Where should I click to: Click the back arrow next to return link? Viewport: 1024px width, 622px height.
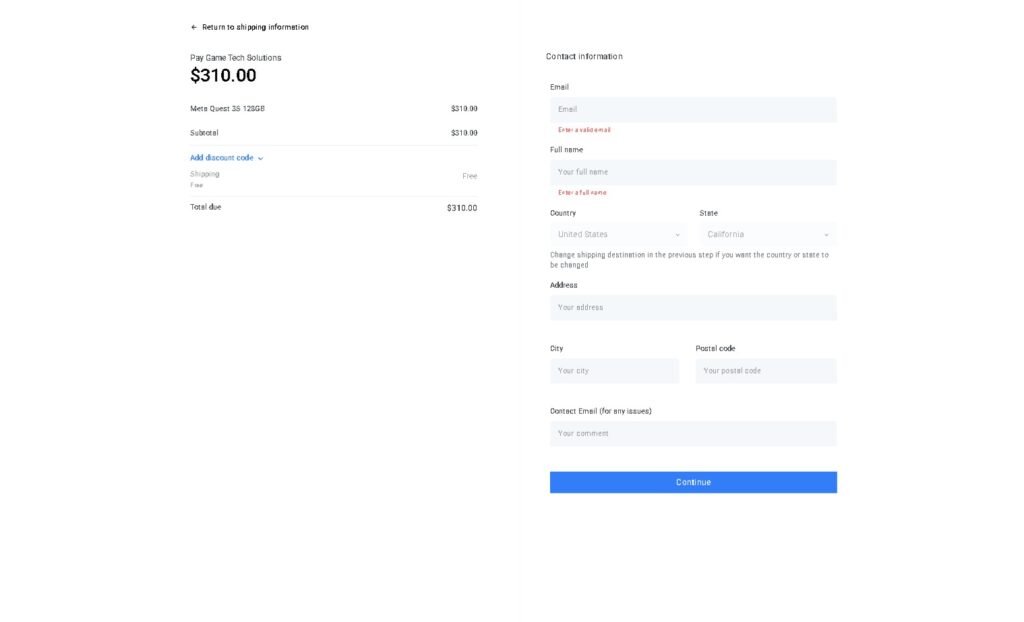tap(193, 26)
